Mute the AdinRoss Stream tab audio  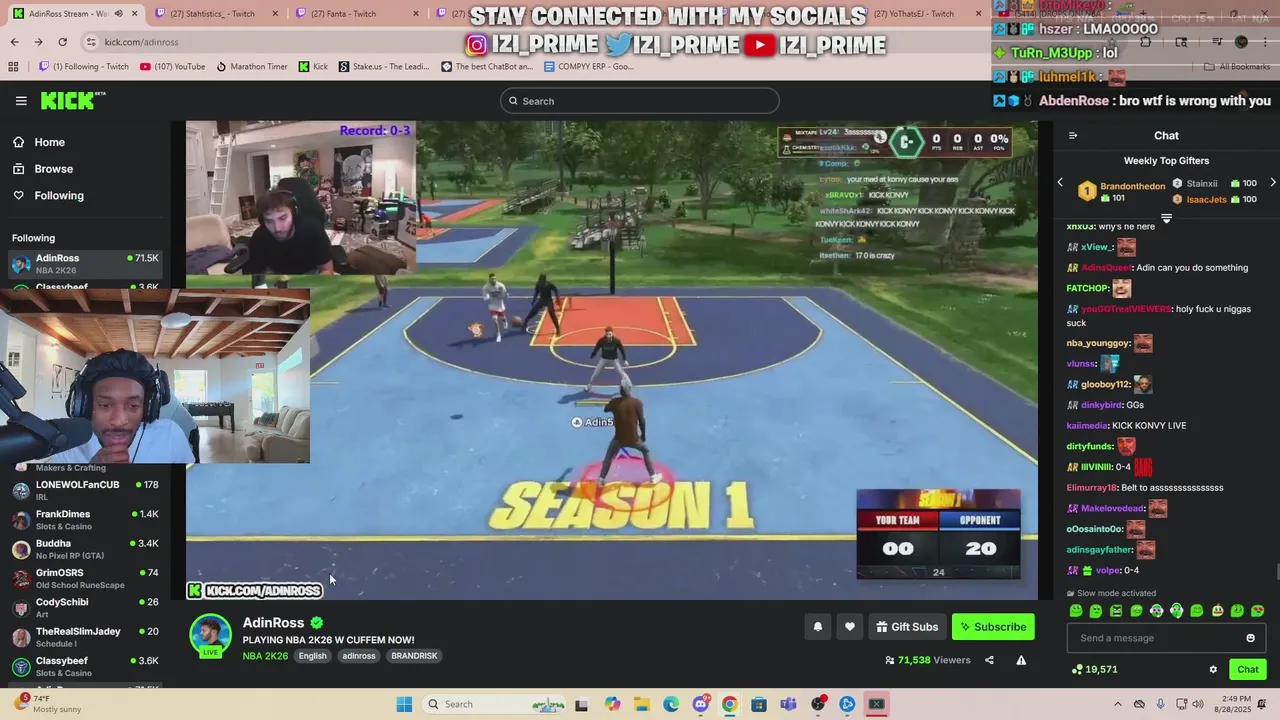118,14
